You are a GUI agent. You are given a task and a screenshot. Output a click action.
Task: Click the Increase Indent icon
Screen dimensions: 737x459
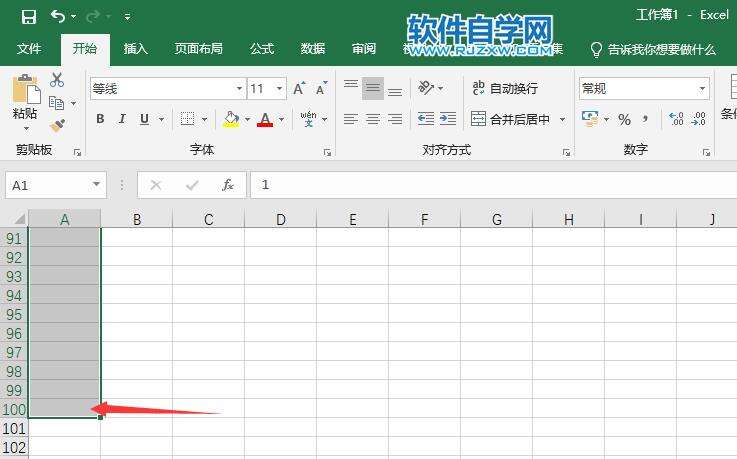[448, 119]
